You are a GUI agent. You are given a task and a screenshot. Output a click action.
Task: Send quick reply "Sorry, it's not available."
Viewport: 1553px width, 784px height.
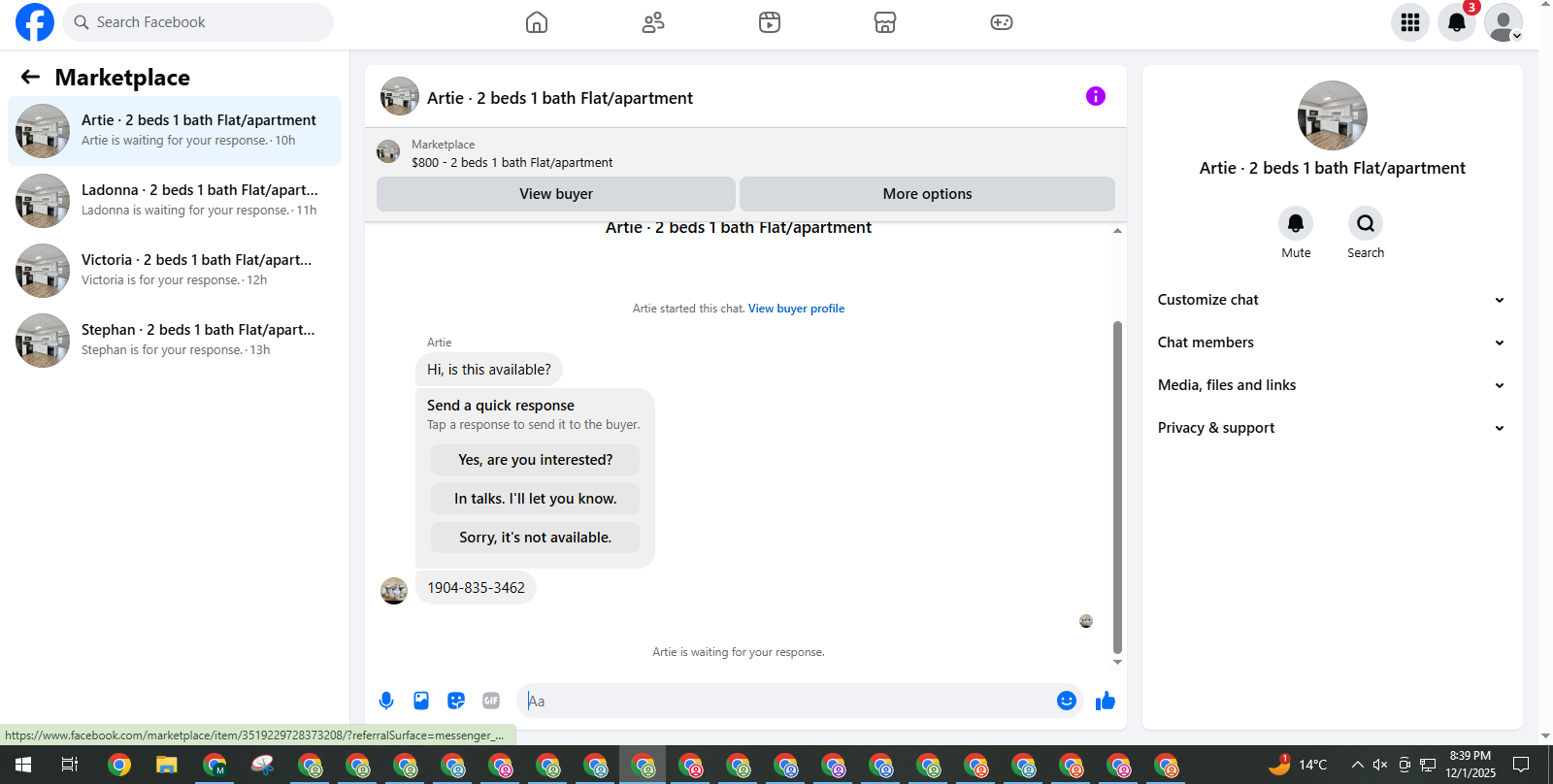536,538
